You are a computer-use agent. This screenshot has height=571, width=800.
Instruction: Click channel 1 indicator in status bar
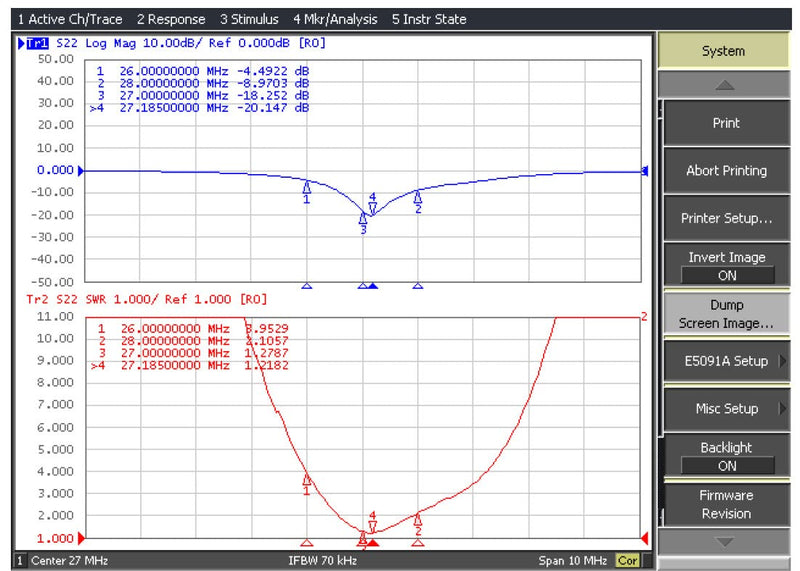coord(20,561)
